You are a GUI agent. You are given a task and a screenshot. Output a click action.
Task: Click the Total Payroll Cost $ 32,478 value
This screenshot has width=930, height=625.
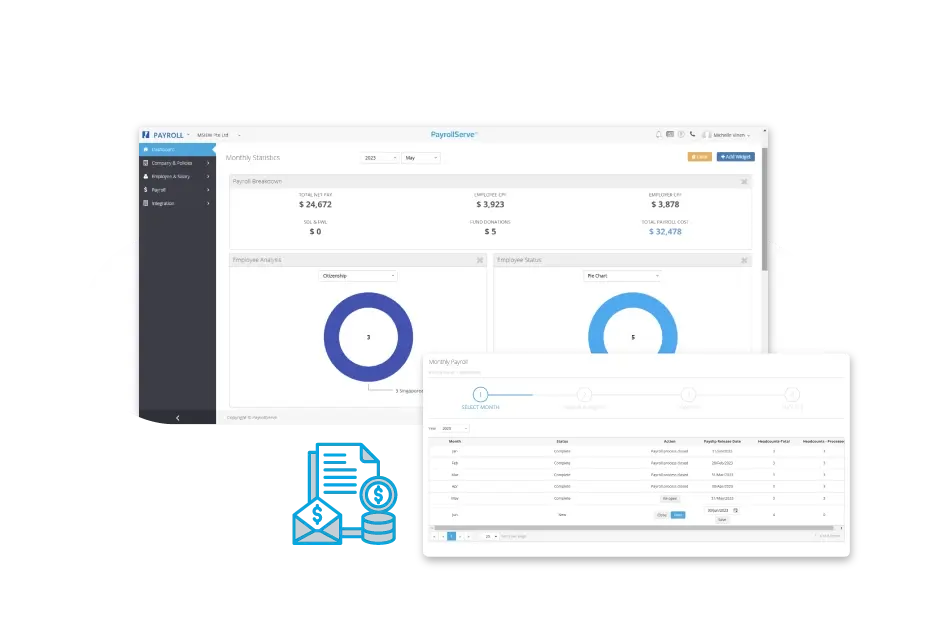pyautogui.click(x=665, y=231)
